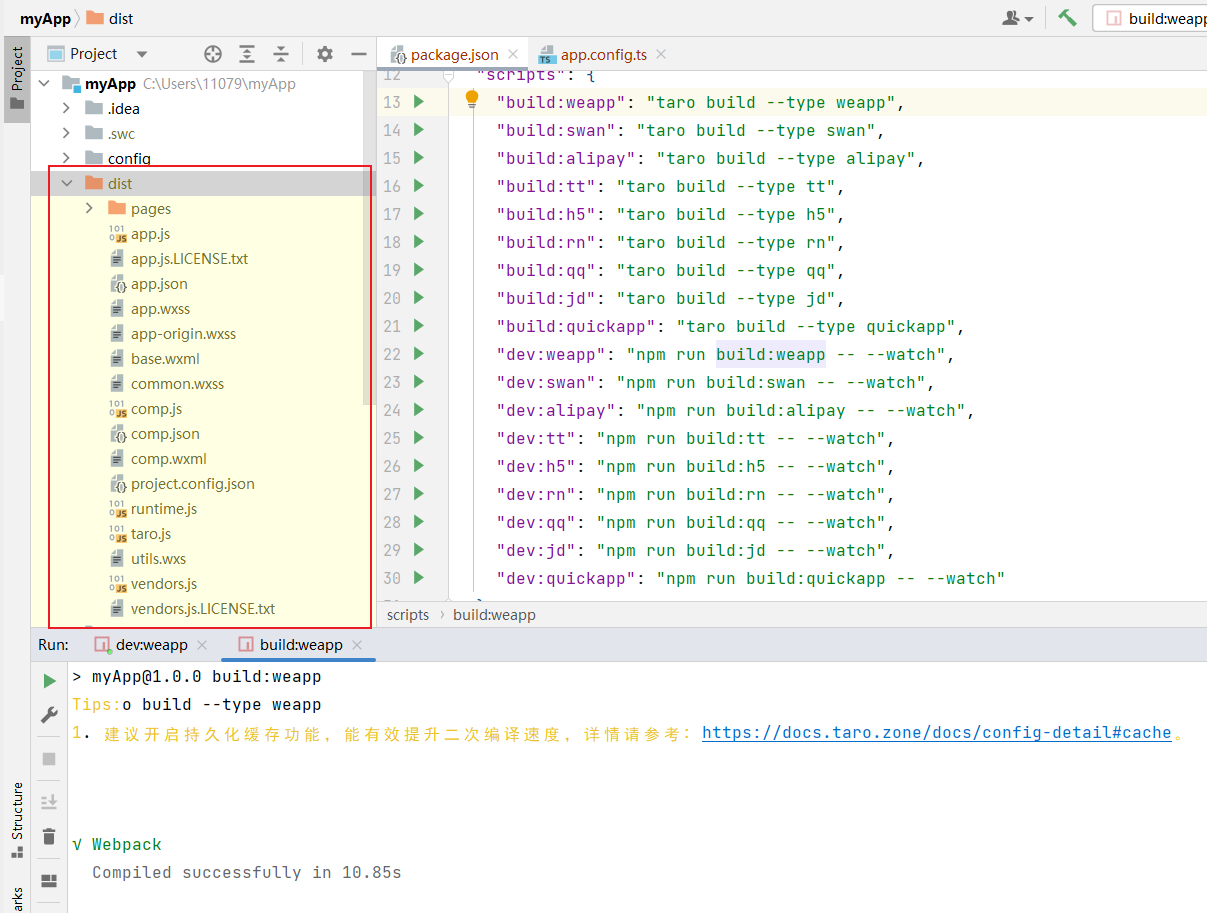Click the locate target icon in Project panel

coord(213,54)
